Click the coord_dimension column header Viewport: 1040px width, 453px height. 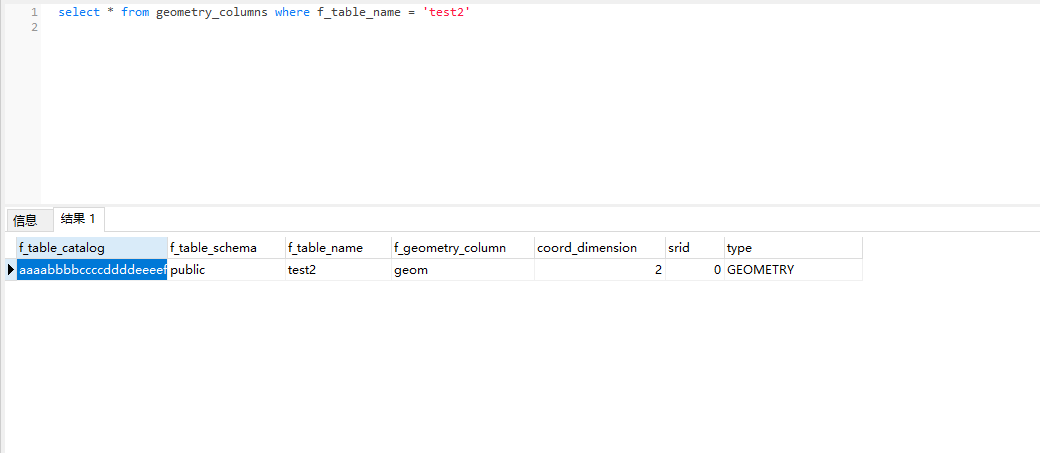coord(600,248)
